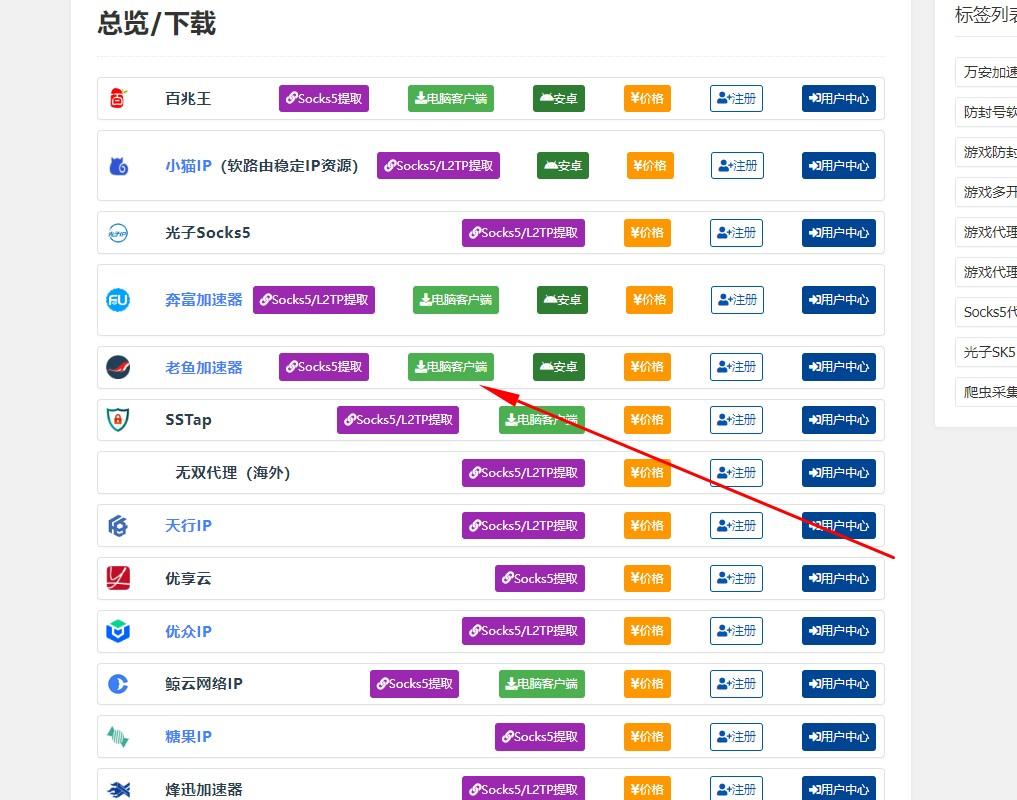Click Socks5/L2TP提取 in 奔富加速器 row
The image size is (1017, 800).
[314, 300]
